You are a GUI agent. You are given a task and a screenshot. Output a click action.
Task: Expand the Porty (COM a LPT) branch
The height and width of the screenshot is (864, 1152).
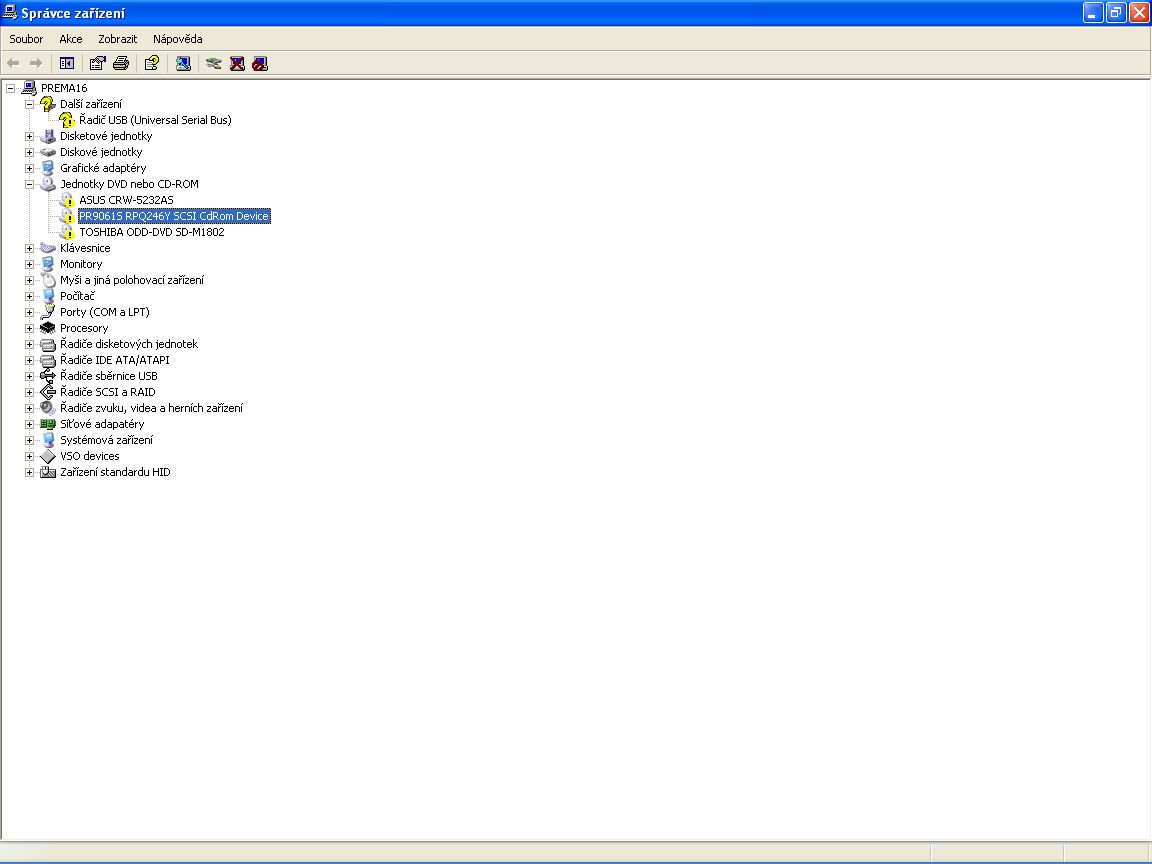pos(29,312)
